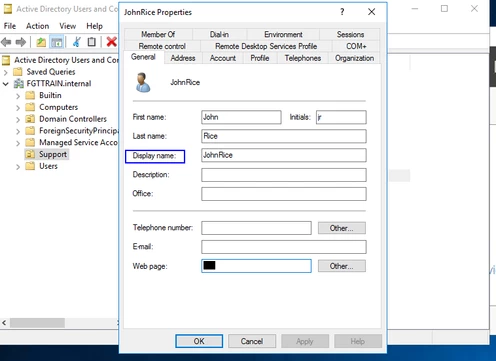Click the OK button

pyautogui.click(x=199, y=341)
